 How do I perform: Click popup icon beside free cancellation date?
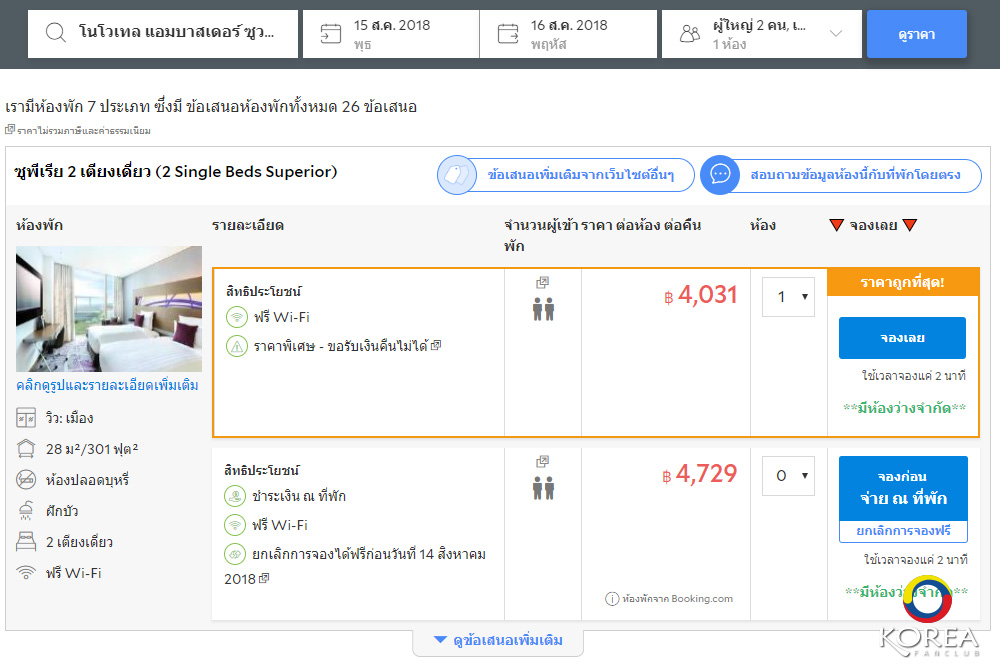pyautogui.click(x=264, y=579)
